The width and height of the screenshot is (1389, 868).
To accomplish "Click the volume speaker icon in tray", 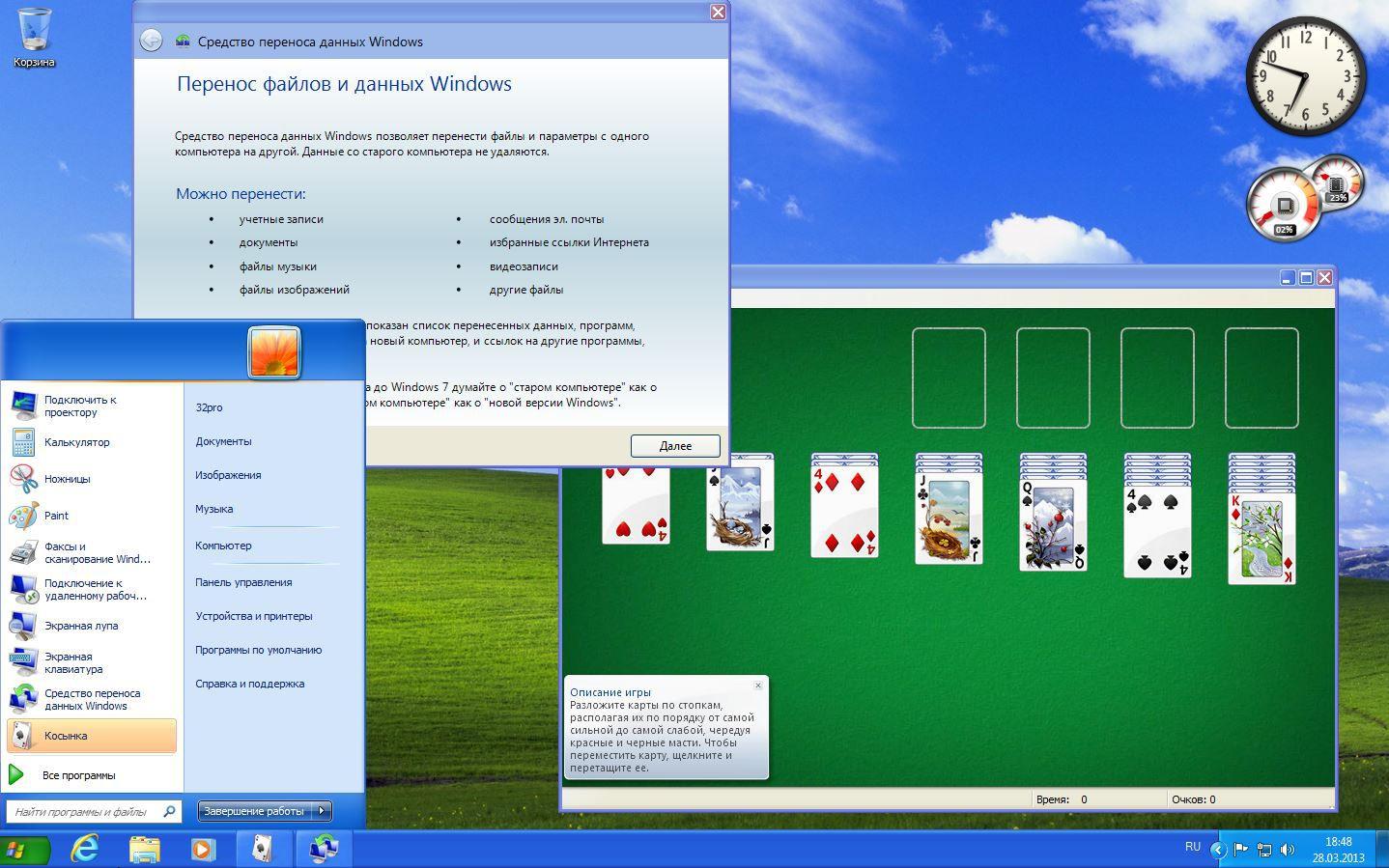I will pos(1287,850).
